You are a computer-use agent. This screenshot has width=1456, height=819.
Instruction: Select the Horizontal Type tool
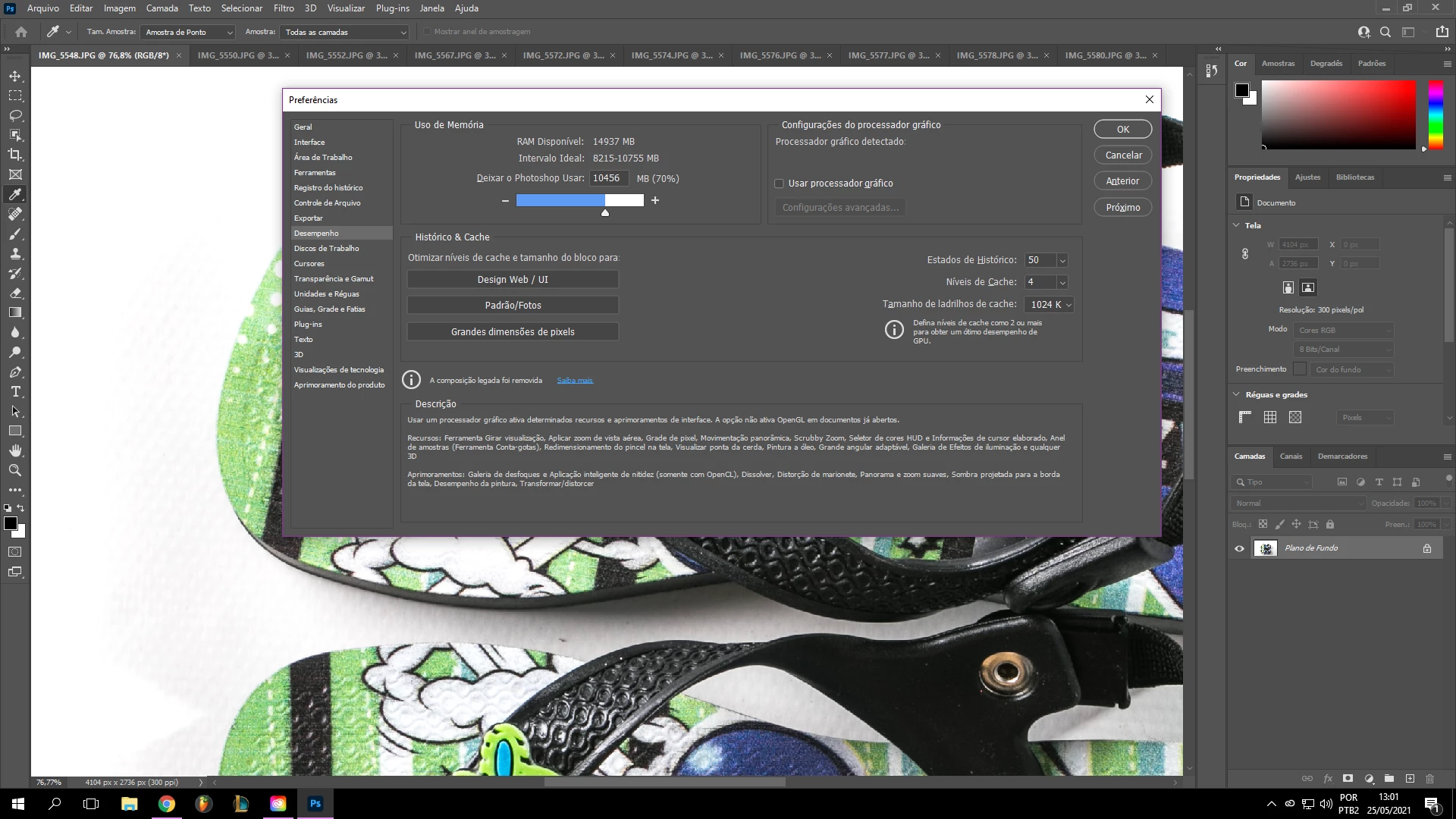coord(15,392)
